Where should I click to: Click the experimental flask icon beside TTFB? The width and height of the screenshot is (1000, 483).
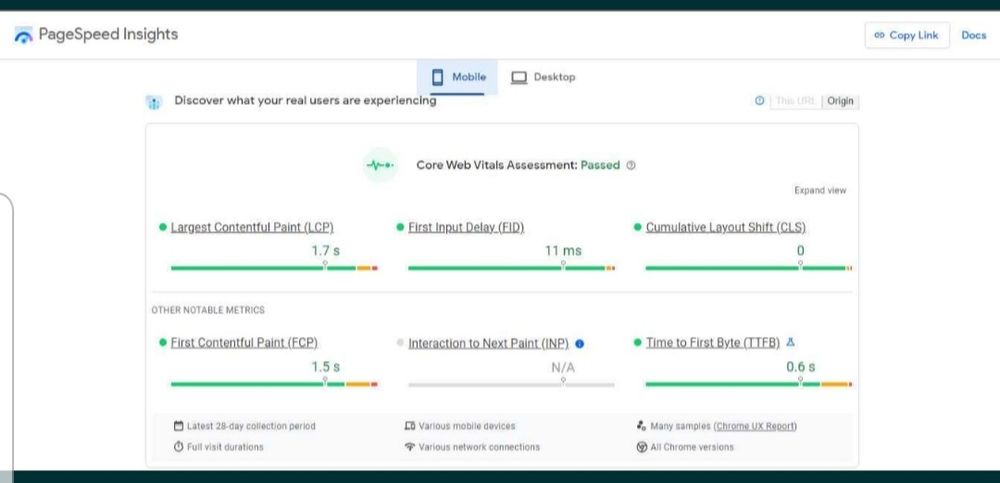tap(790, 343)
